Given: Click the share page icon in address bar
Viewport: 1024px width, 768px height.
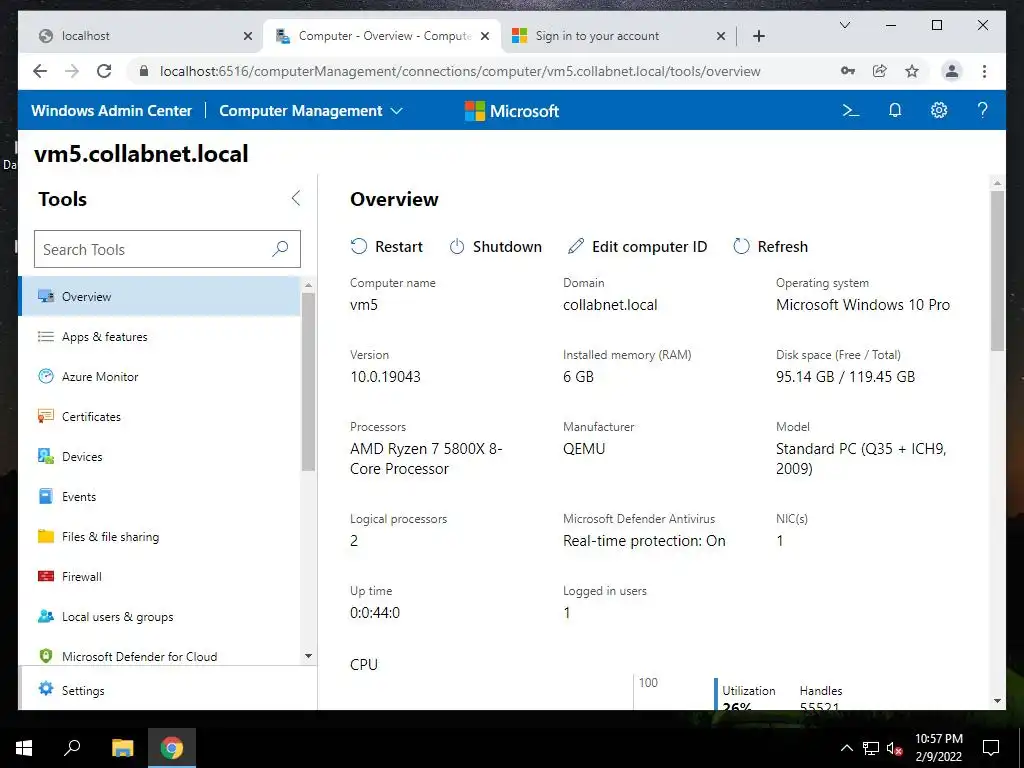Looking at the screenshot, I should (x=880, y=71).
